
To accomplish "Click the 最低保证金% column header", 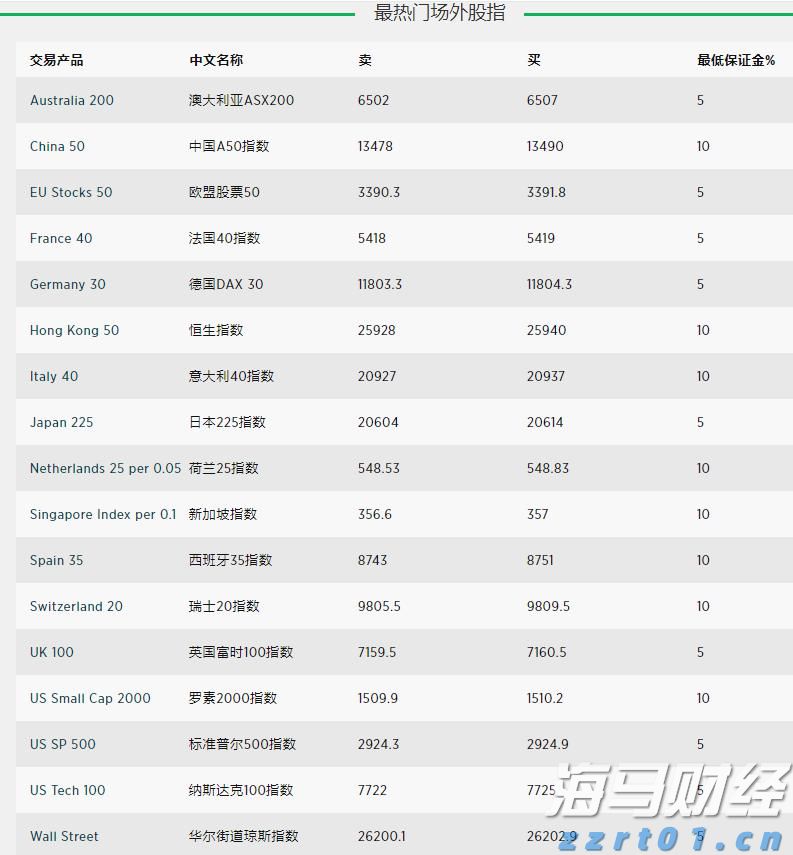I will pyautogui.click(x=736, y=60).
